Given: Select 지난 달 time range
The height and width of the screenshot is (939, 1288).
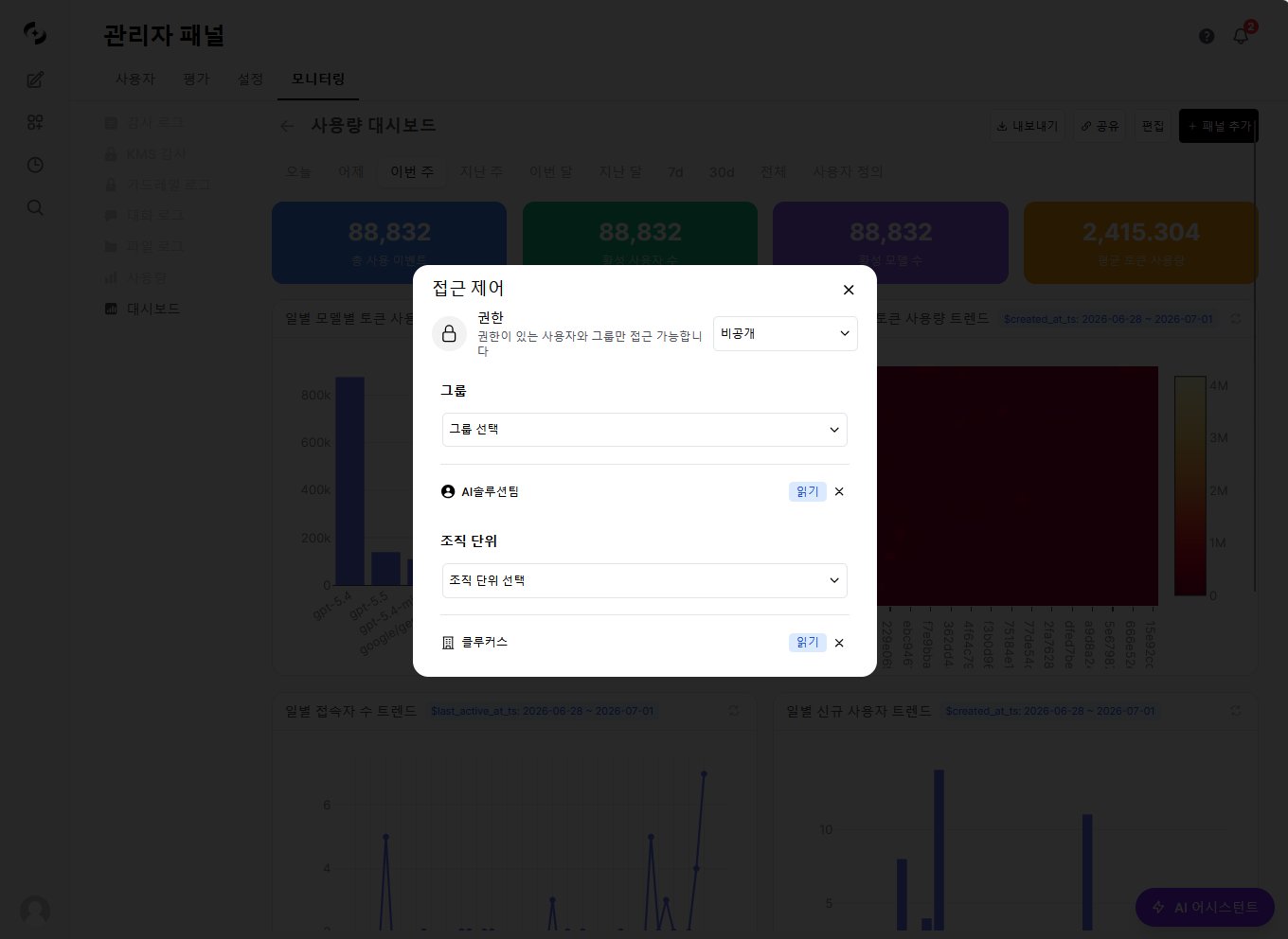Looking at the screenshot, I should tap(620, 171).
